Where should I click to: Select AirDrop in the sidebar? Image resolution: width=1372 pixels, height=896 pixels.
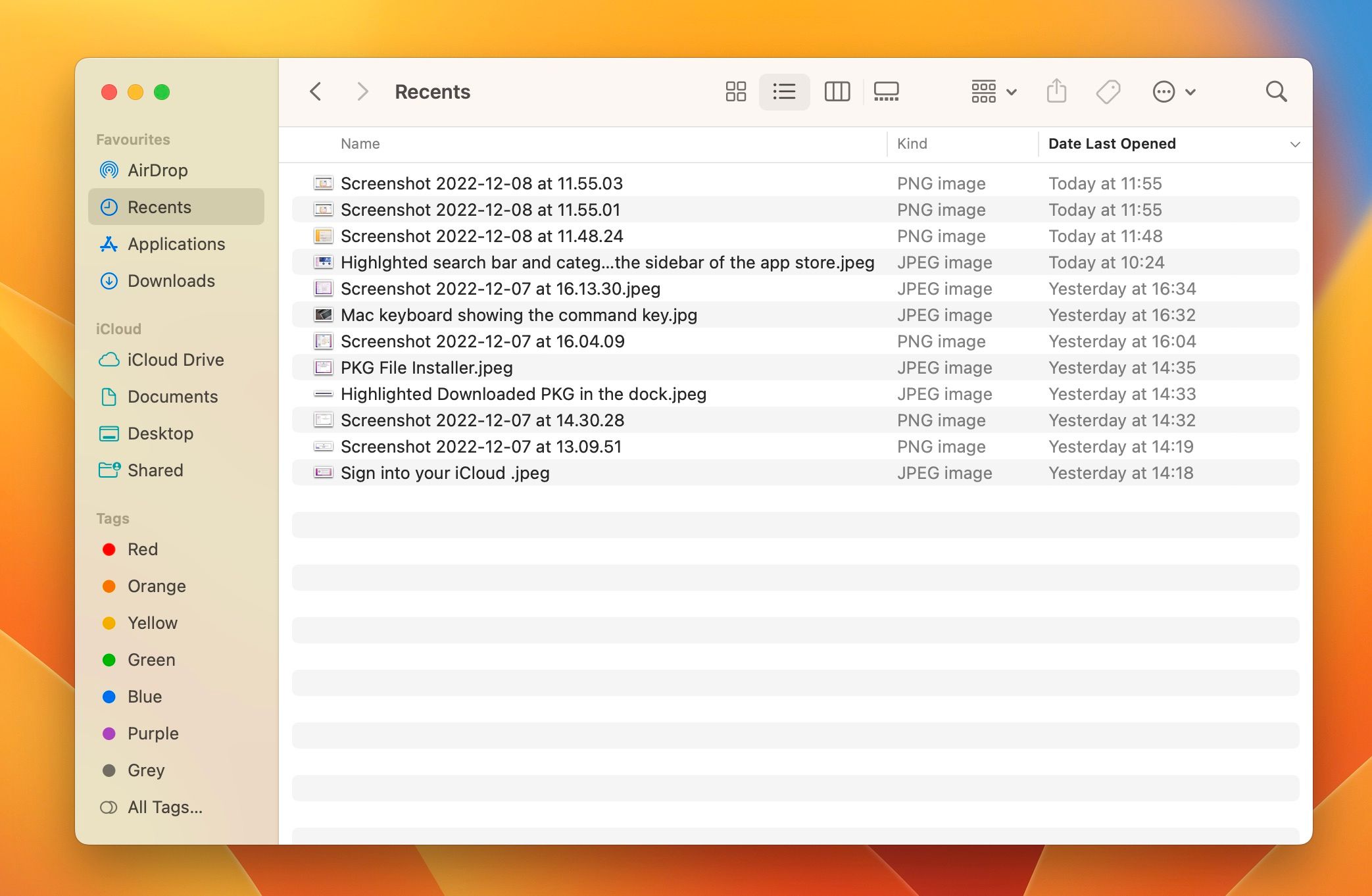[158, 170]
